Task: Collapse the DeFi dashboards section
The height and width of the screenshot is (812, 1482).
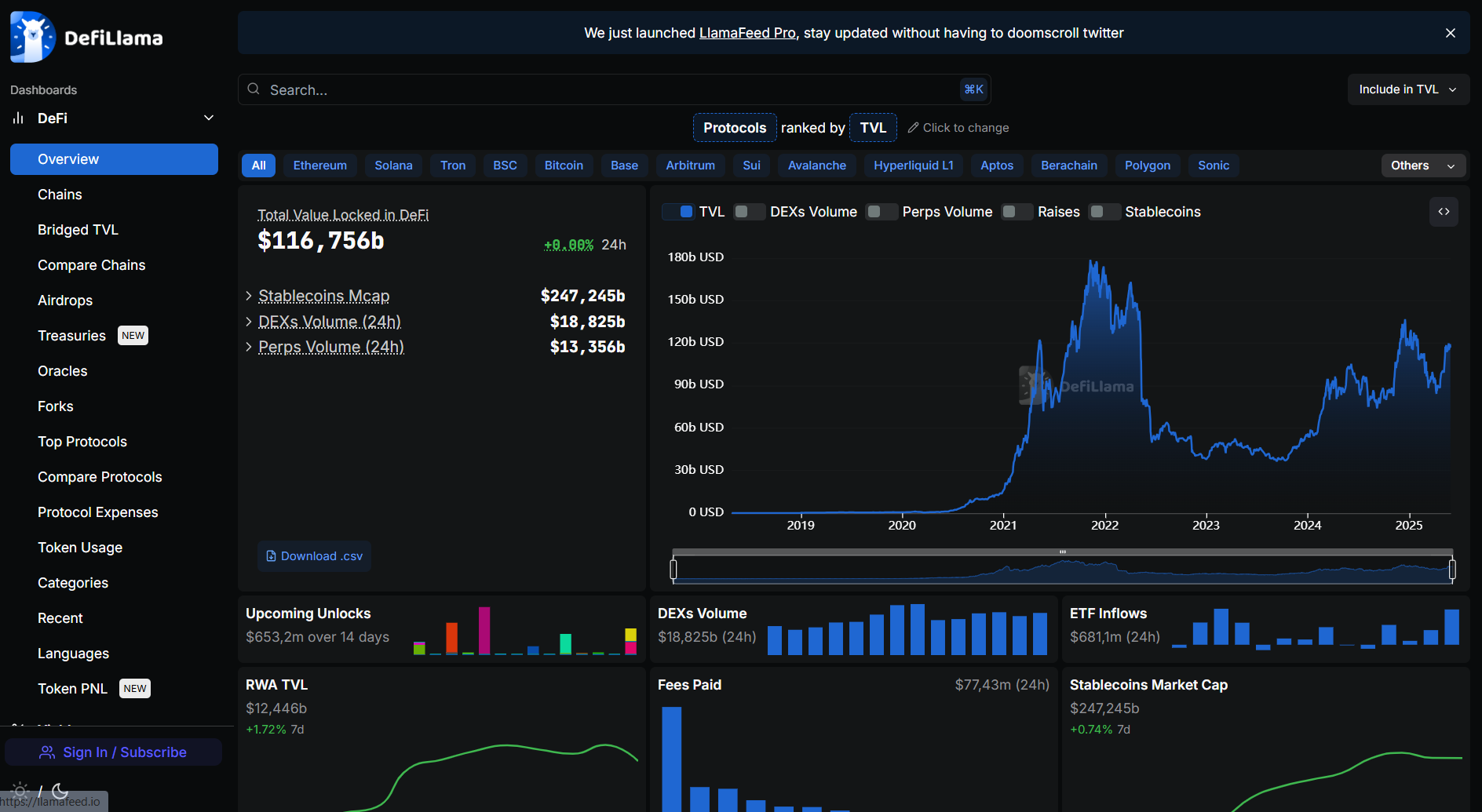Action: tap(209, 118)
